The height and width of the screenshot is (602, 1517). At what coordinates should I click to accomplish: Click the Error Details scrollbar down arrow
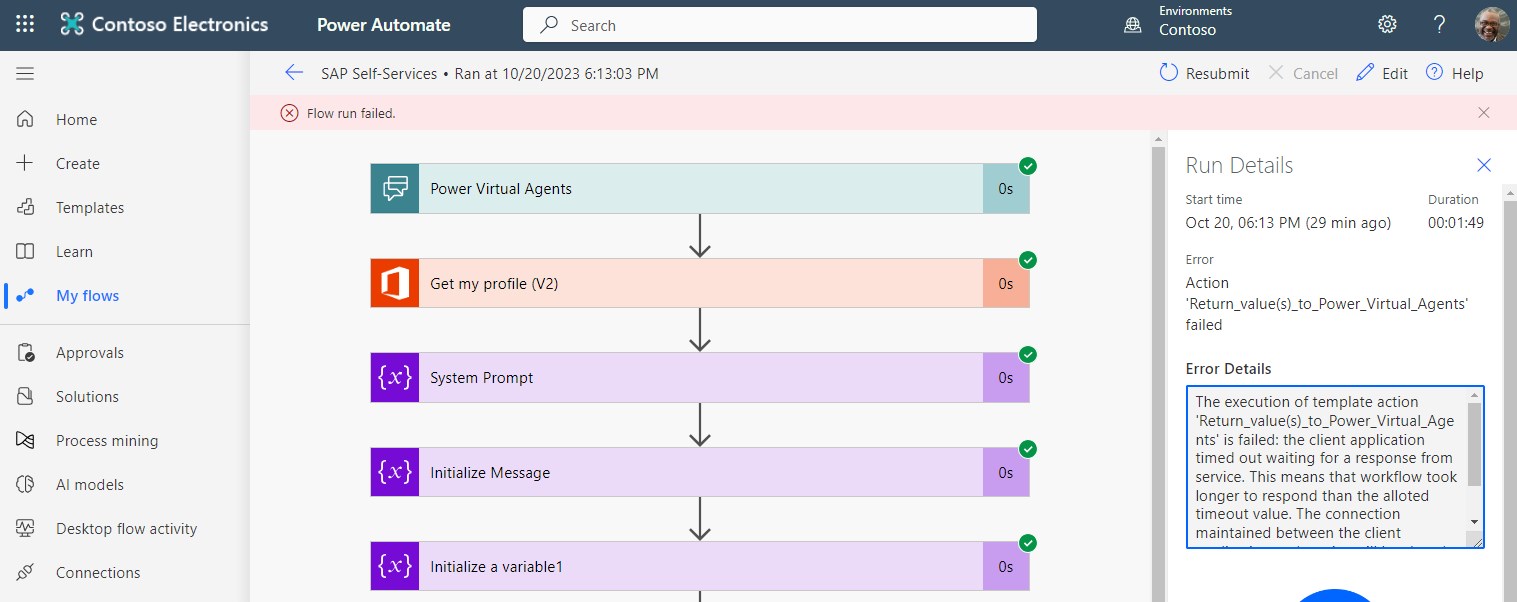(x=1474, y=522)
